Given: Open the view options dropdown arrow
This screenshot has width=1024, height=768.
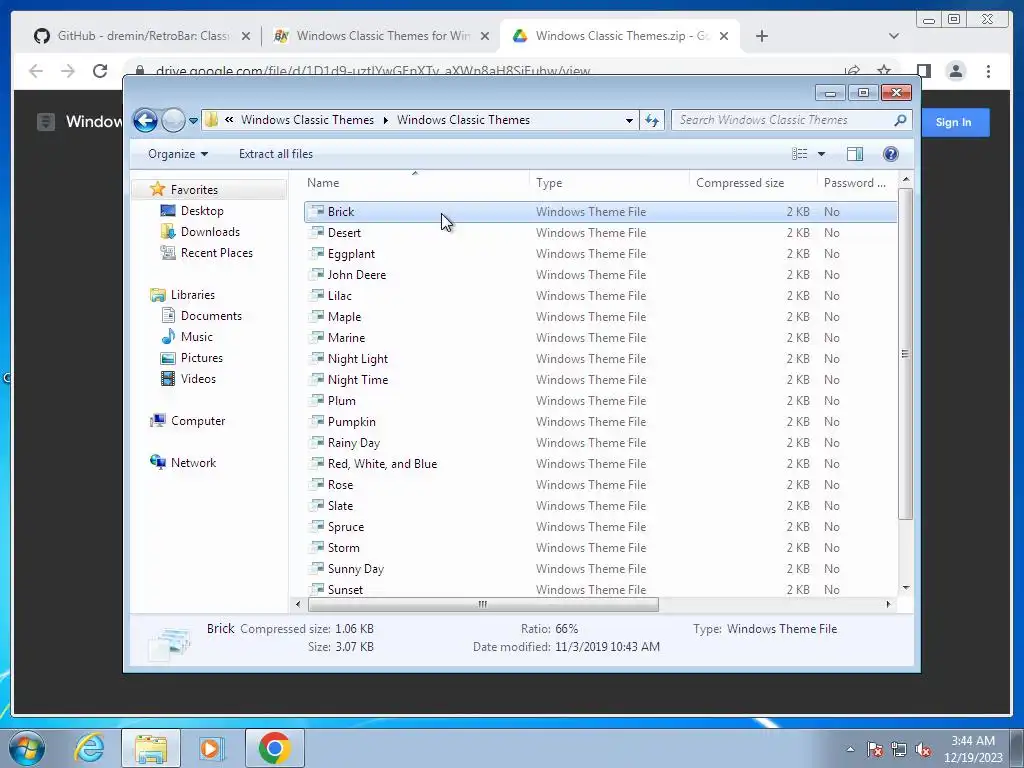Looking at the screenshot, I should point(822,154).
